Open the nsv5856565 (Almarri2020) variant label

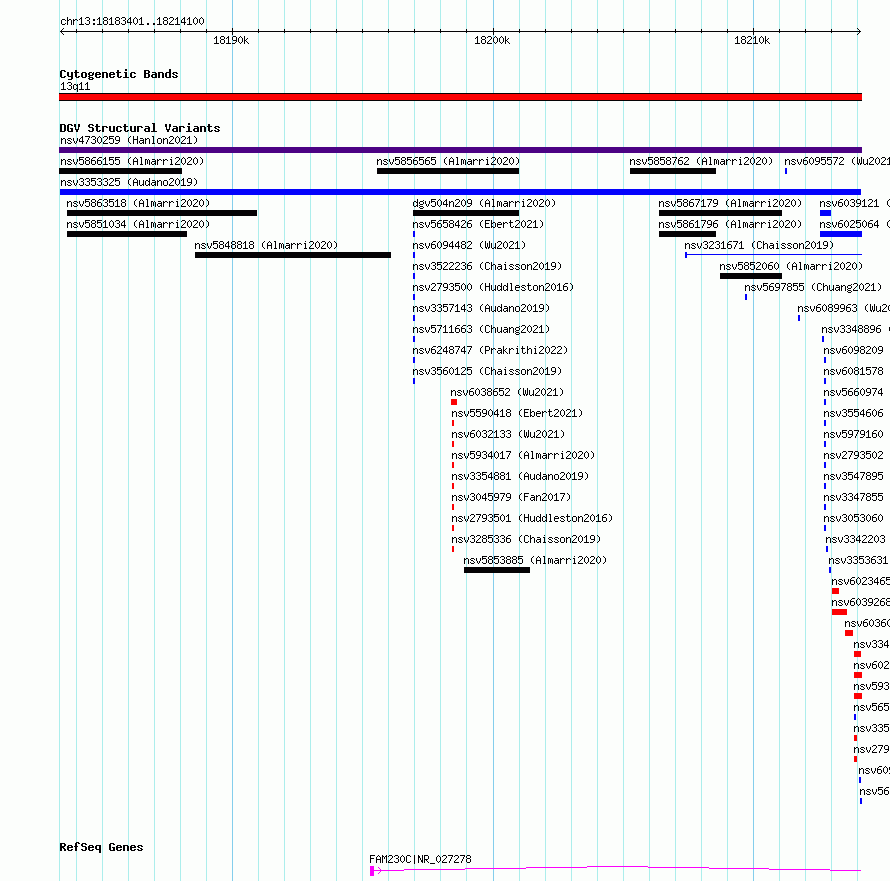pyautogui.click(x=448, y=161)
